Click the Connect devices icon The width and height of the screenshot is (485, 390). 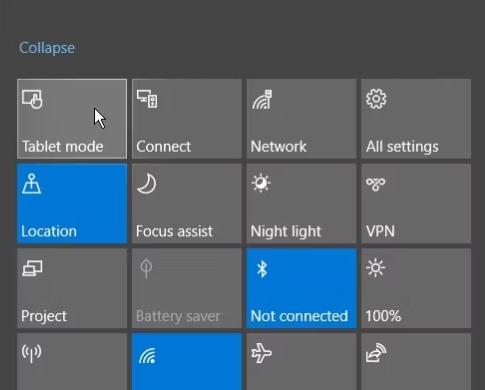coord(147,99)
